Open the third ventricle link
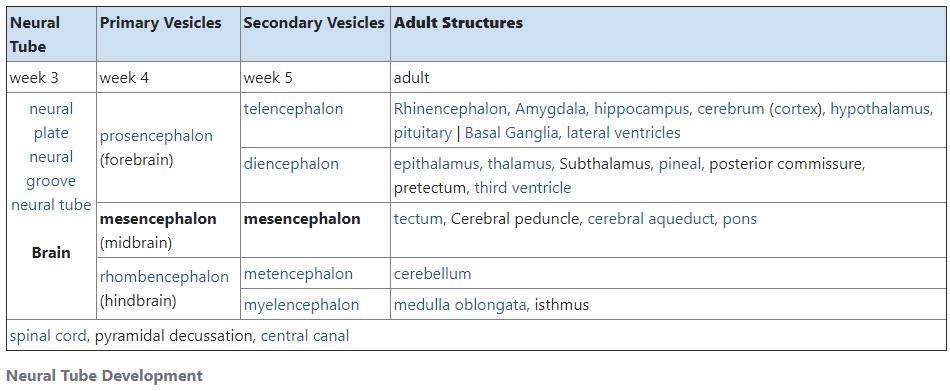This screenshot has width=950, height=391. [523, 188]
